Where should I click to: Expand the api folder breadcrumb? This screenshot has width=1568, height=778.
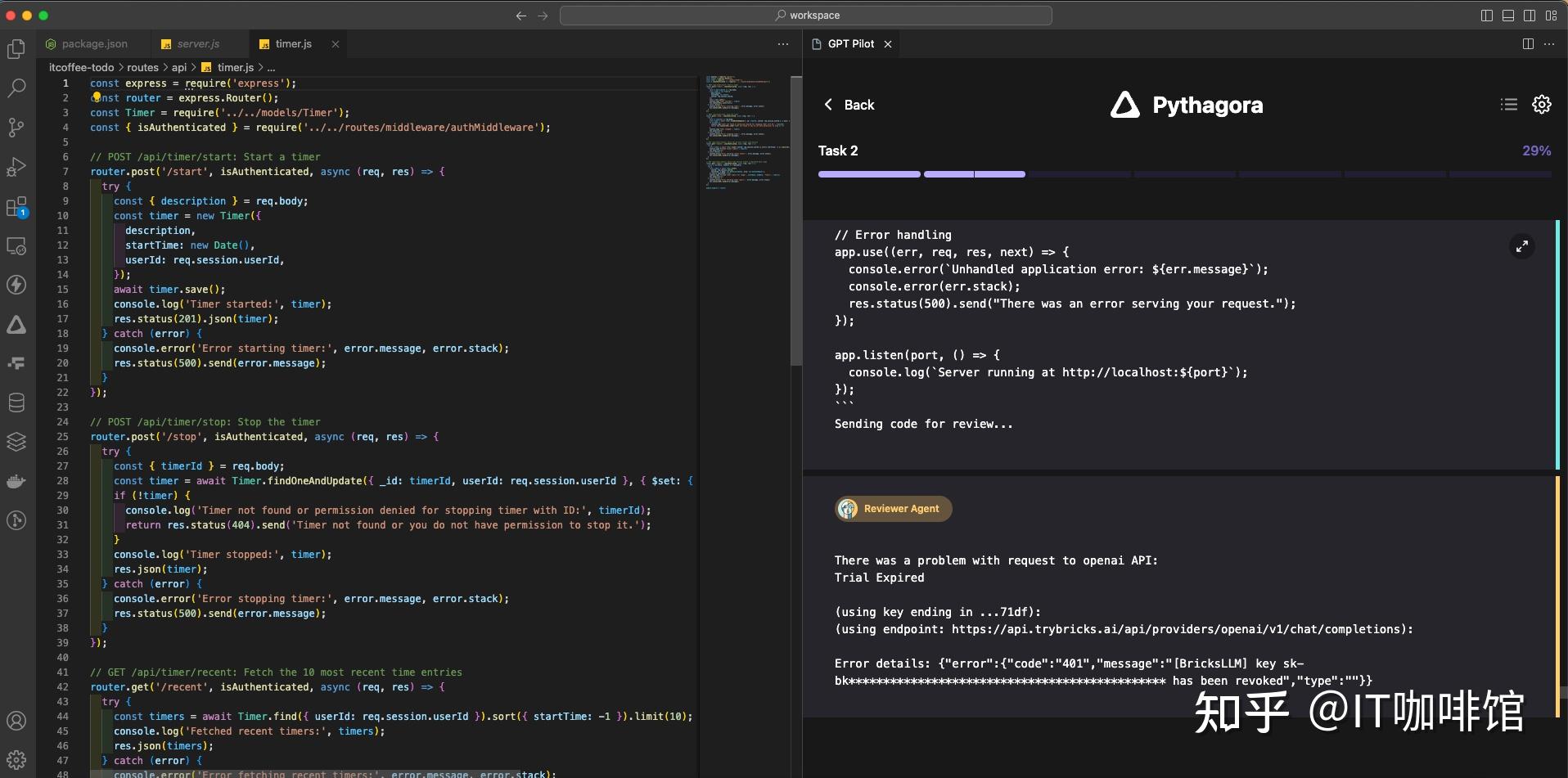(179, 68)
